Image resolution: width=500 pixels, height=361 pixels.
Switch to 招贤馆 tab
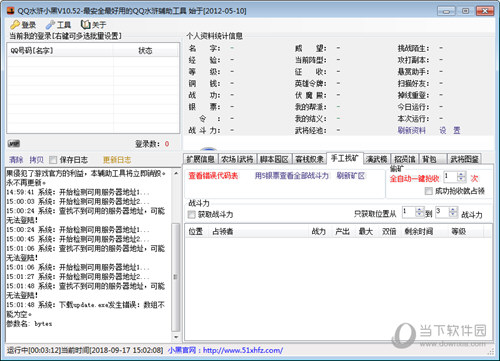[405, 159]
